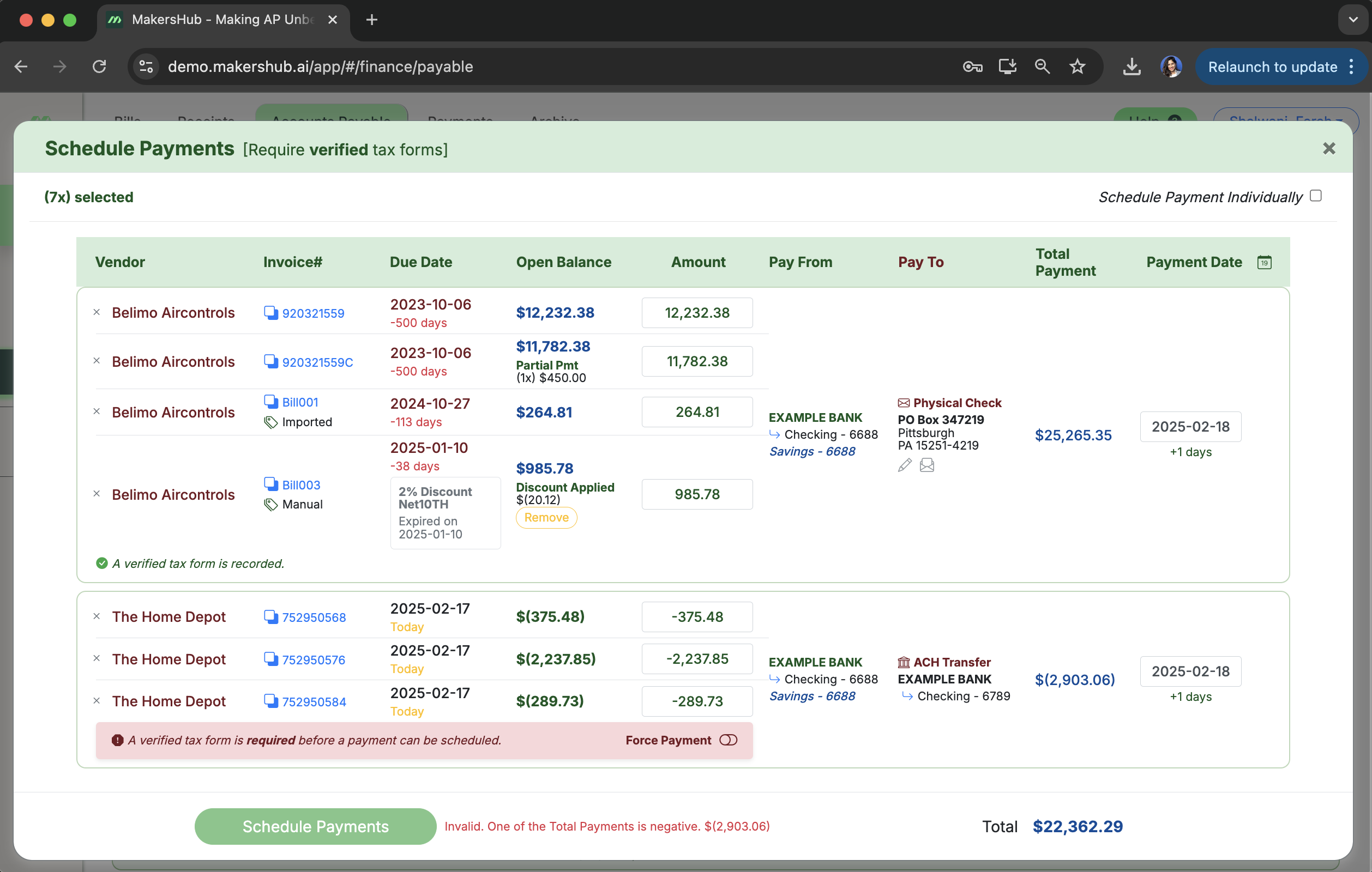Select Savings - 6688 for Home Depot payment
Screen dimensions: 1372x872
[x=811, y=696]
